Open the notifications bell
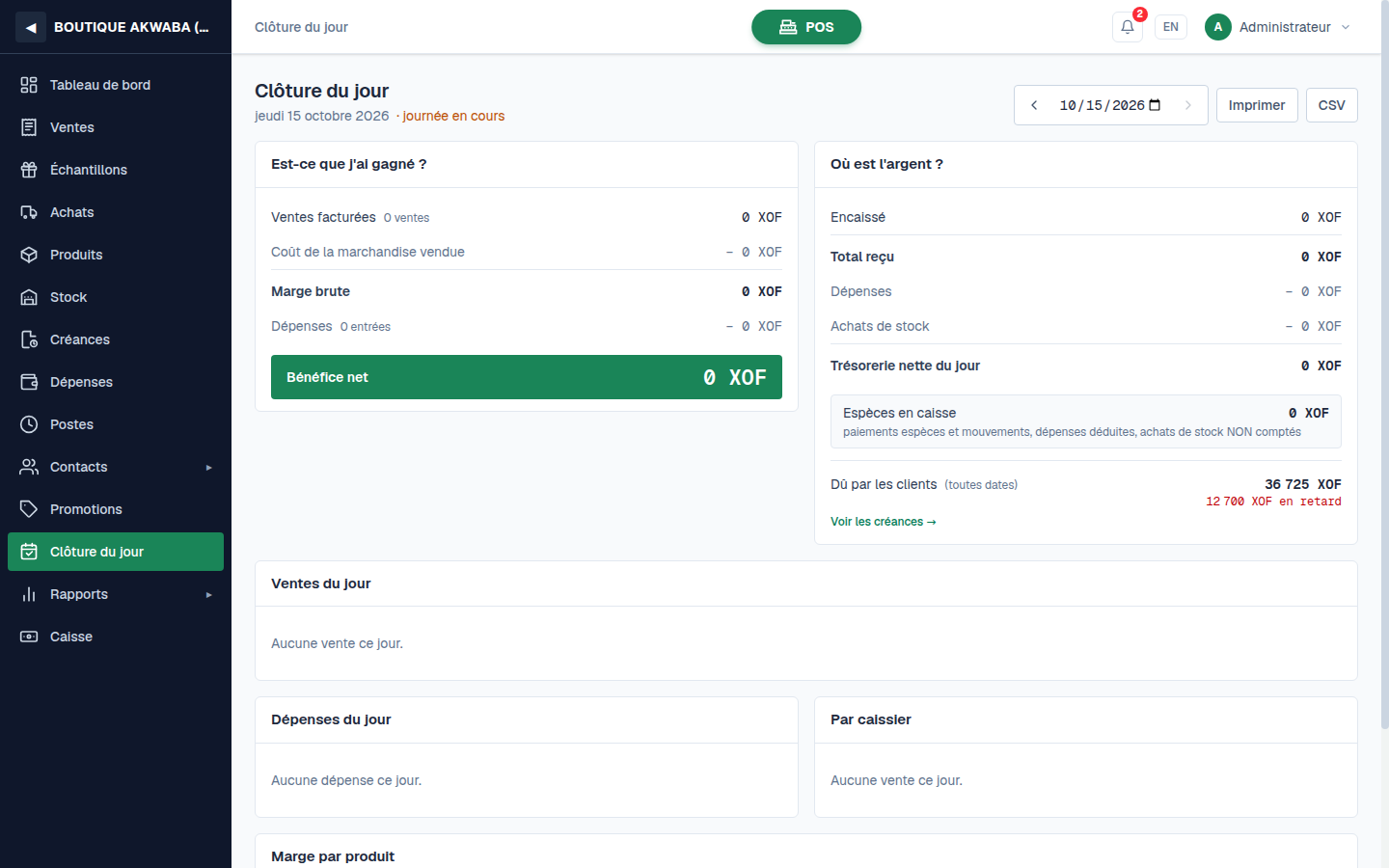This screenshot has height=868, width=1389. (x=1128, y=27)
